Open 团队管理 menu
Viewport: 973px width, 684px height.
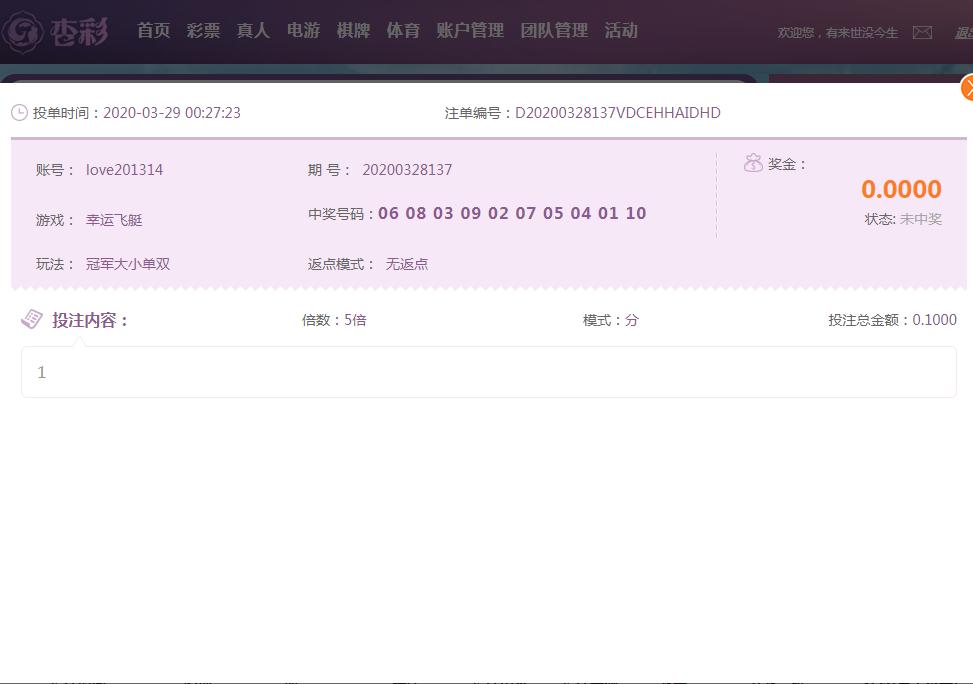(554, 31)
